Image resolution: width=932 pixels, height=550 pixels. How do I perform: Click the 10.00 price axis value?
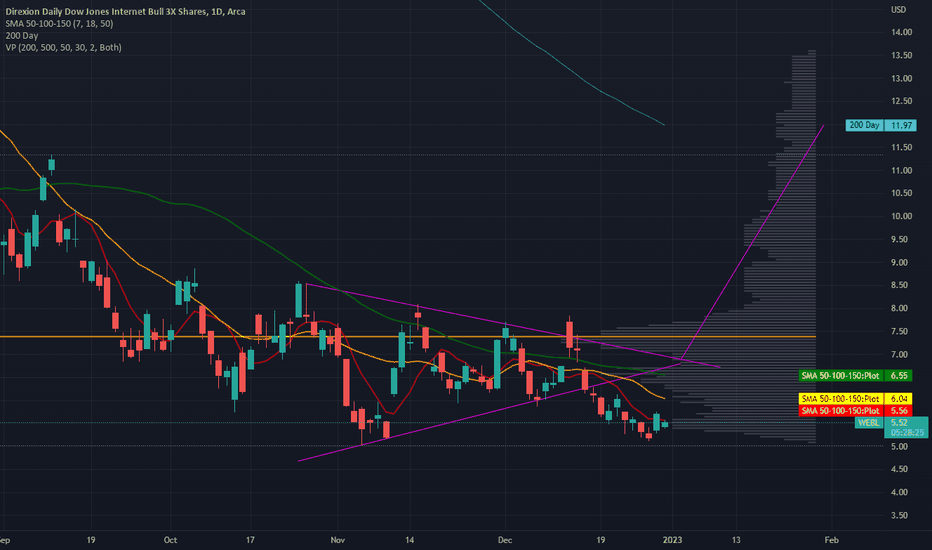tap(901, 216)
